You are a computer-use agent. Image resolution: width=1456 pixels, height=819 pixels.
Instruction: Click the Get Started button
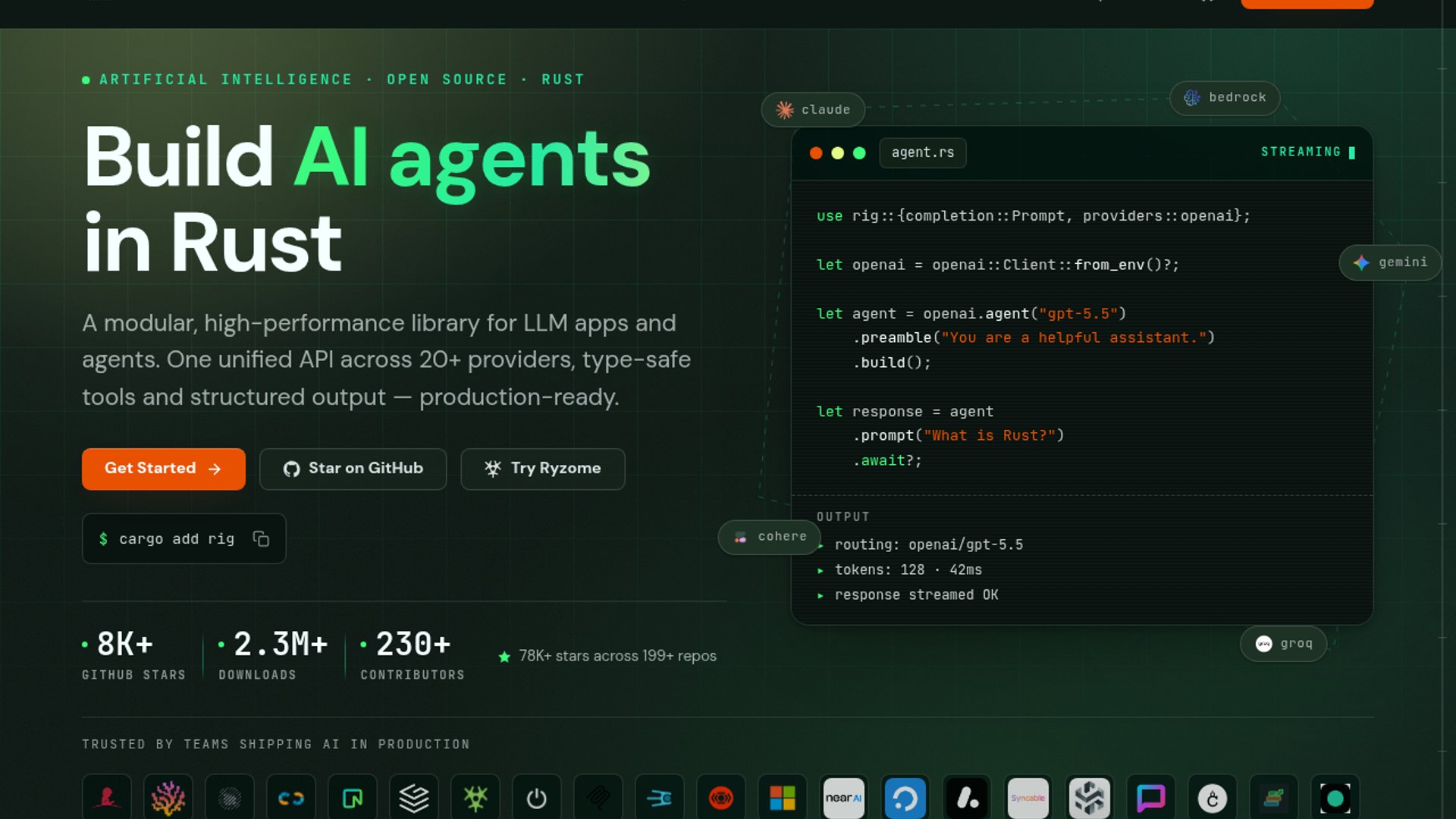click(163, 469)
